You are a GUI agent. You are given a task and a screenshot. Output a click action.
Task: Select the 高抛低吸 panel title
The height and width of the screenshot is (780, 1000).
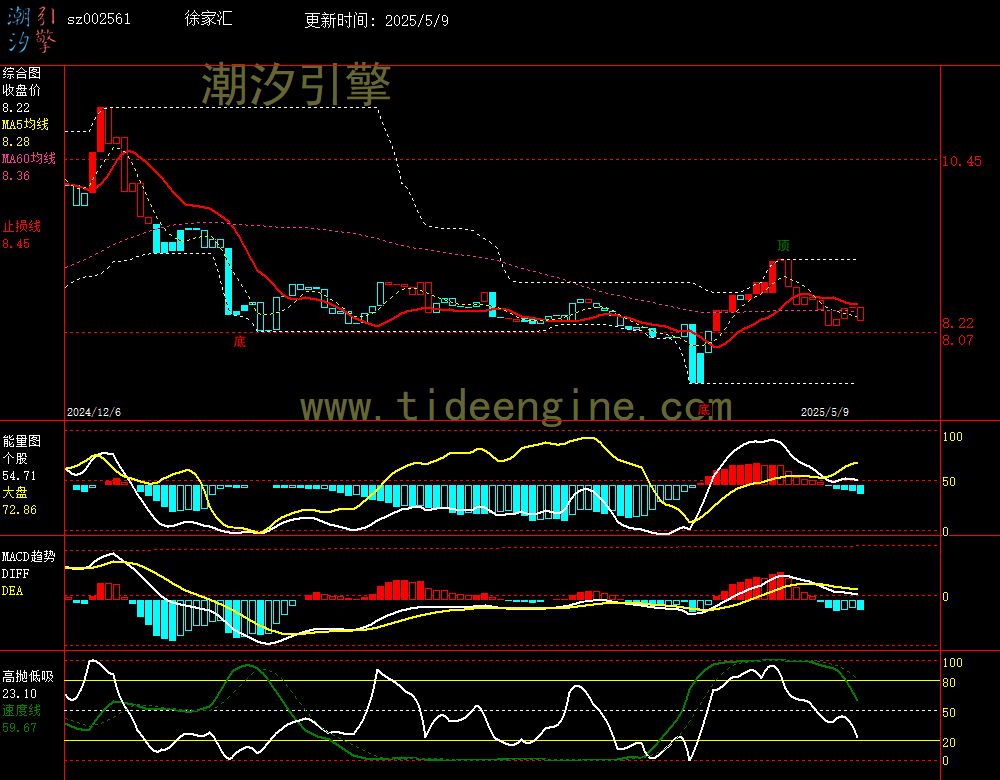pyautogui.click(x=27, y=677)
